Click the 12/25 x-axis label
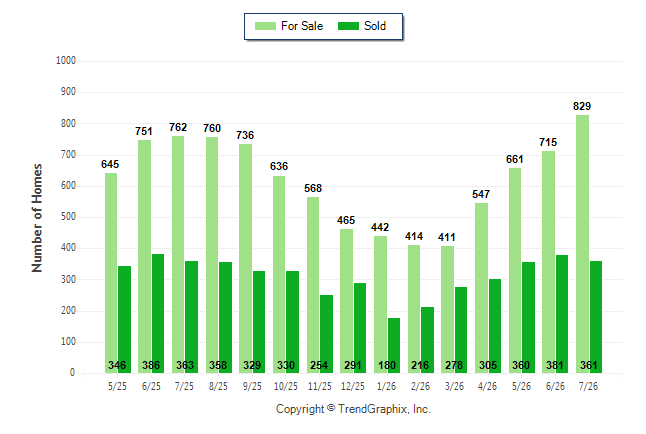 tap(353, 386)
